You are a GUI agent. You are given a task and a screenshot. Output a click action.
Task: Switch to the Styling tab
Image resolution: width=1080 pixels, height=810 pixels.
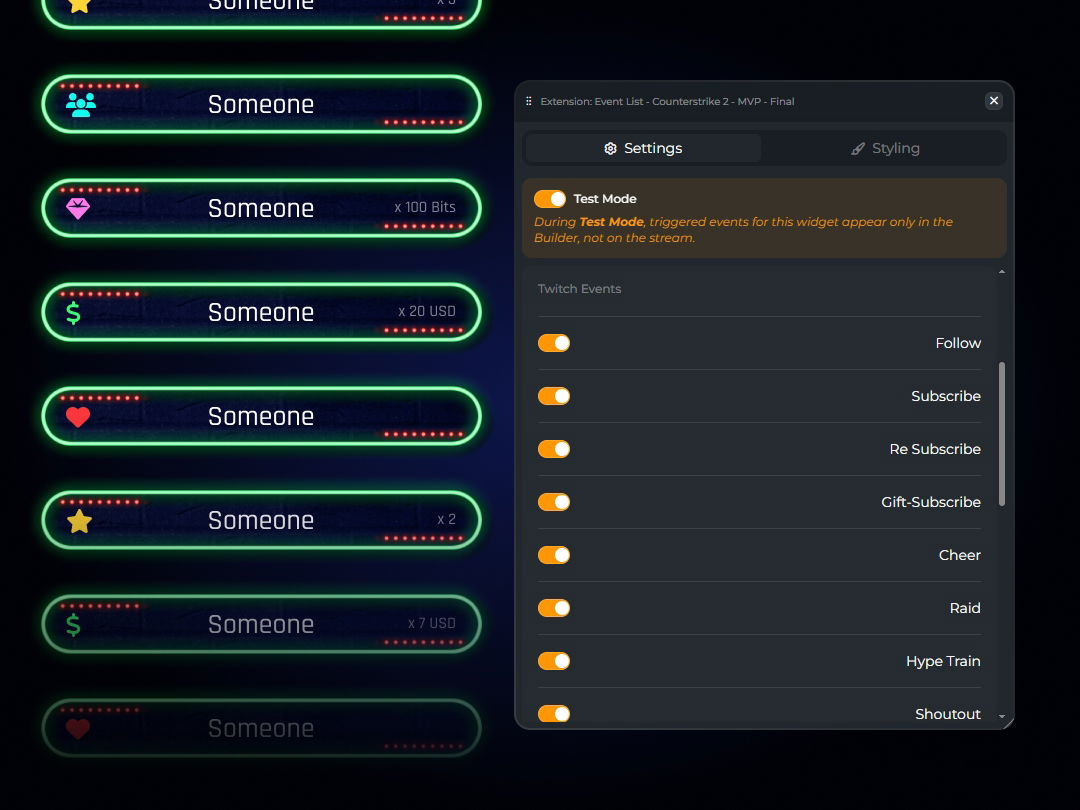tap(885, 149)
